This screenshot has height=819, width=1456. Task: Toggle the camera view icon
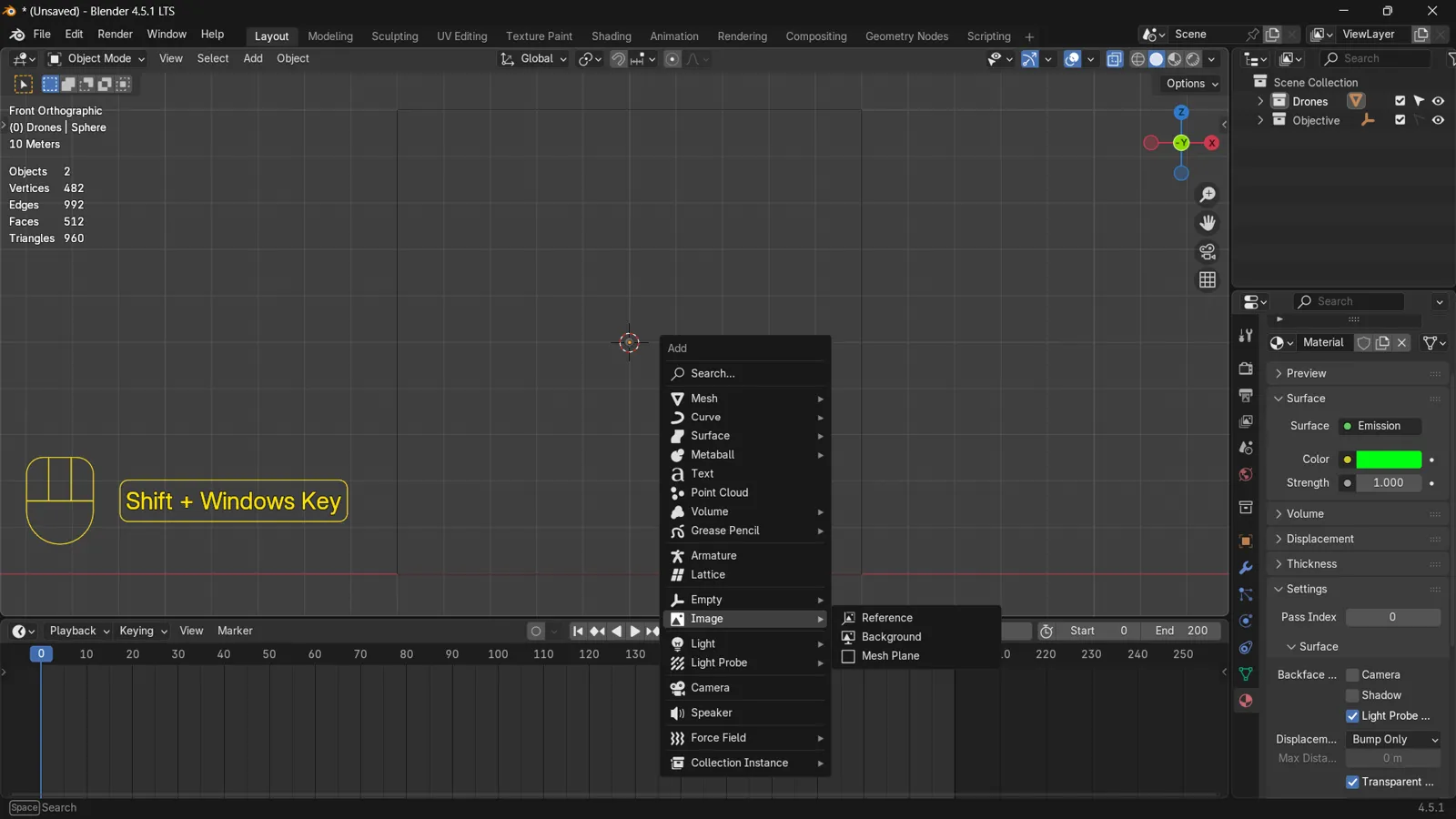pyautogui.click(x=1208, y=251)
